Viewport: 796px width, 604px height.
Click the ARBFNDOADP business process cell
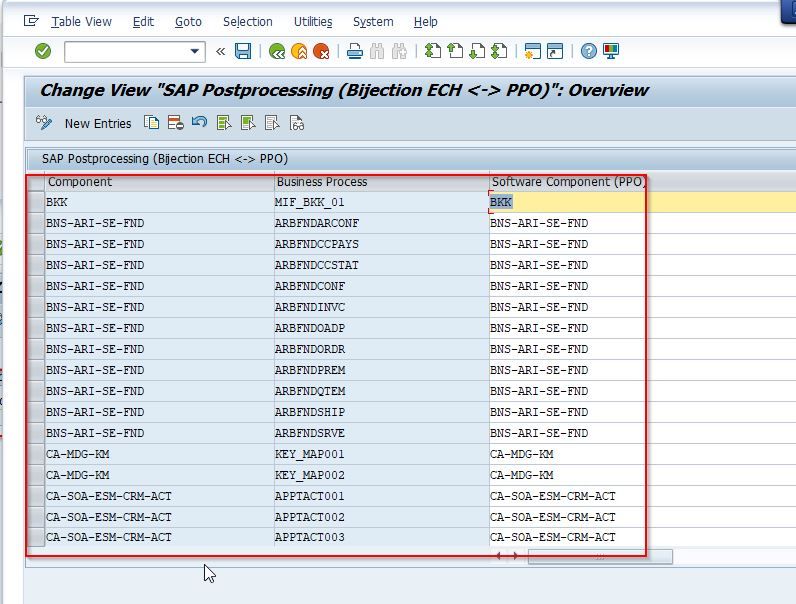click(382, 328)
